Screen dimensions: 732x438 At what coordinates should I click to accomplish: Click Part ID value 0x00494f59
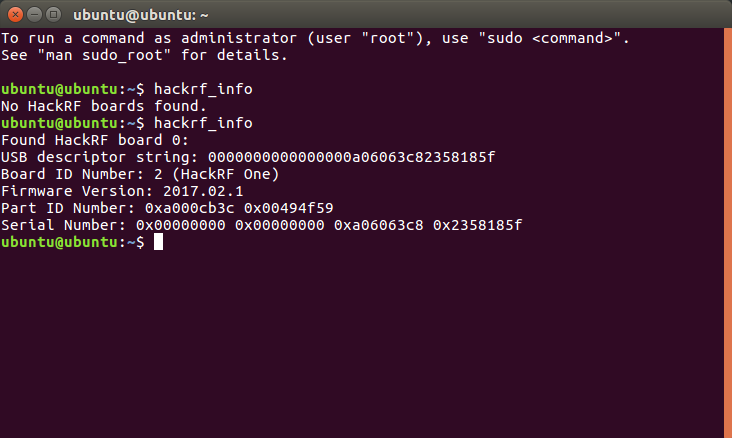(289, 208)
